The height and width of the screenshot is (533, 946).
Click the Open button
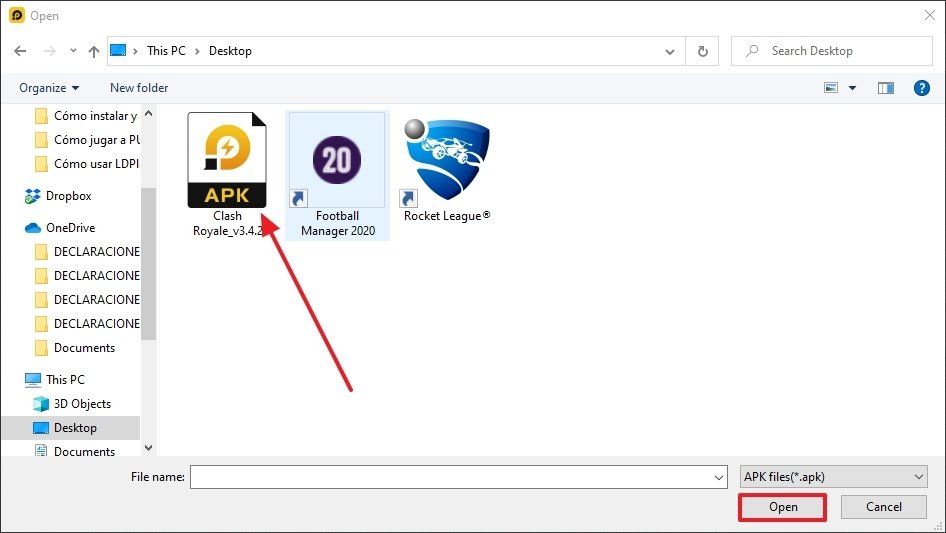coord(783,507)
